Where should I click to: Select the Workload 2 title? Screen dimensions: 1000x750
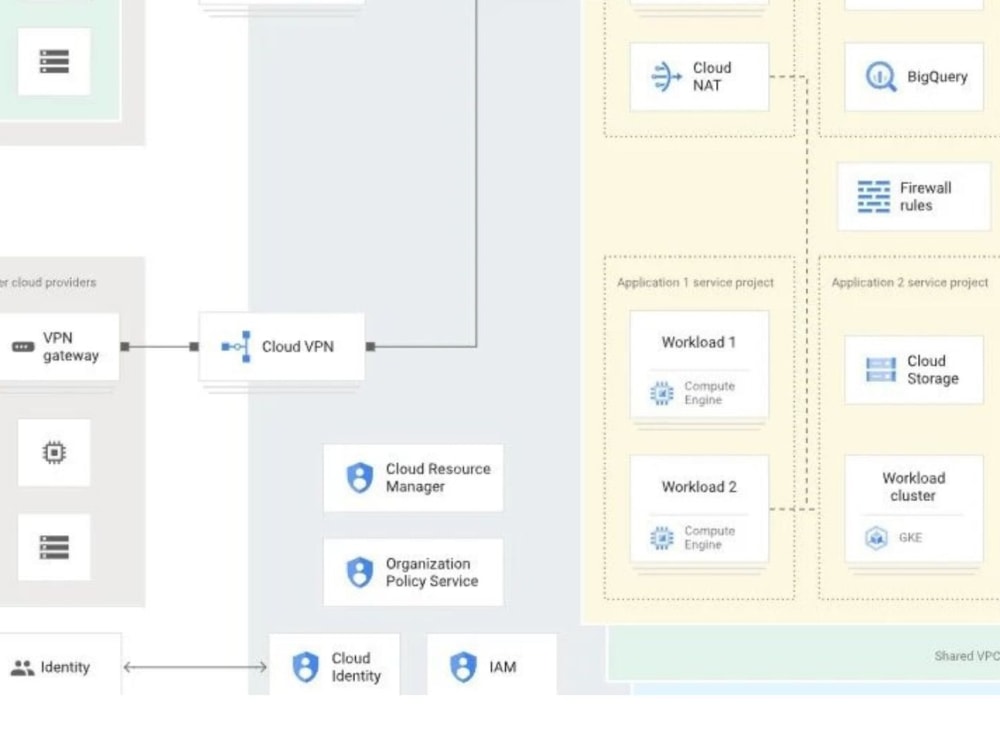[x=699, y=487]
